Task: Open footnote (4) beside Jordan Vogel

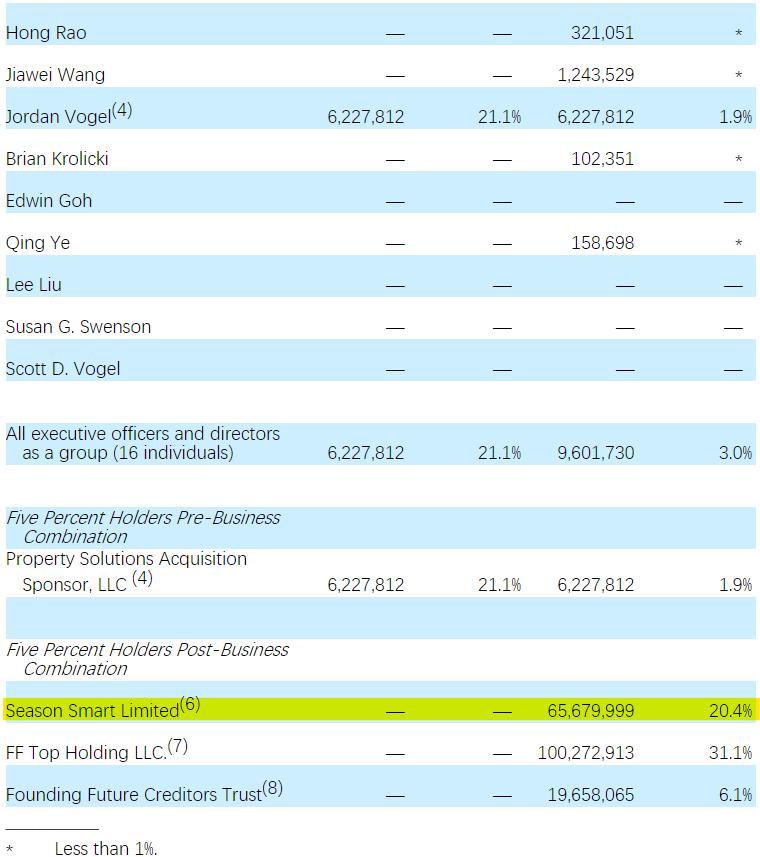Action: point(122,111)
